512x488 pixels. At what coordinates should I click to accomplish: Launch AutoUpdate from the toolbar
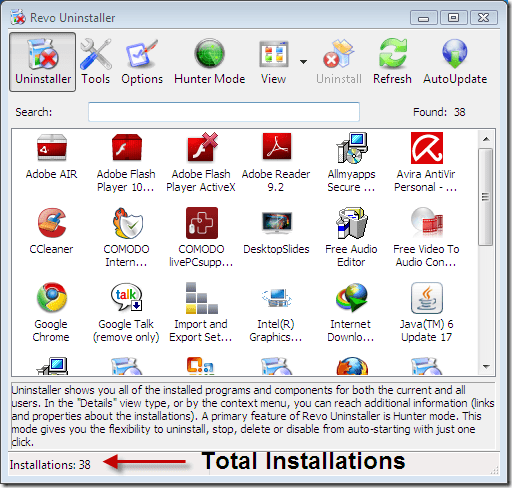[x=455, y=62]
